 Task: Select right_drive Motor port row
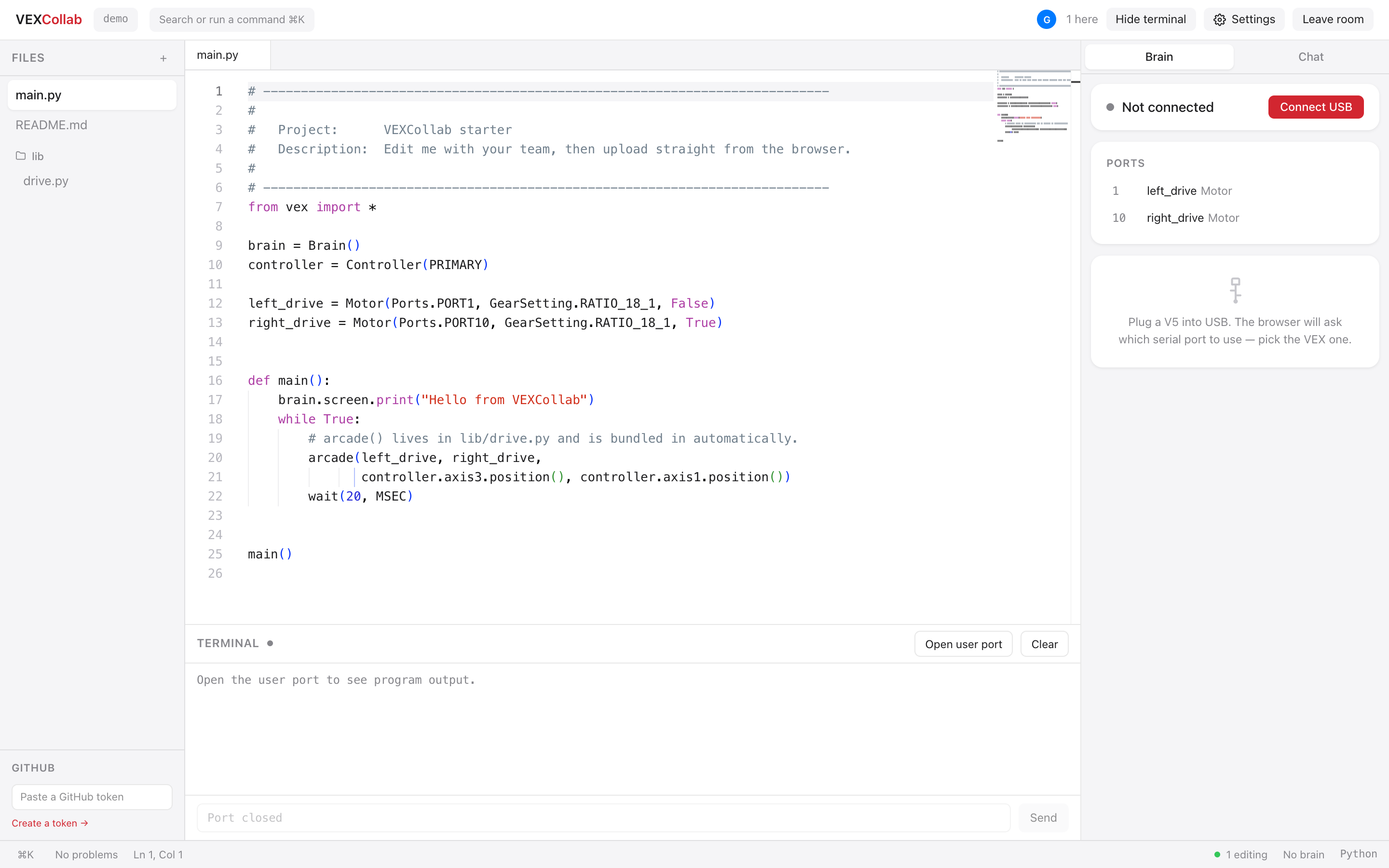tap(1234, 218)
